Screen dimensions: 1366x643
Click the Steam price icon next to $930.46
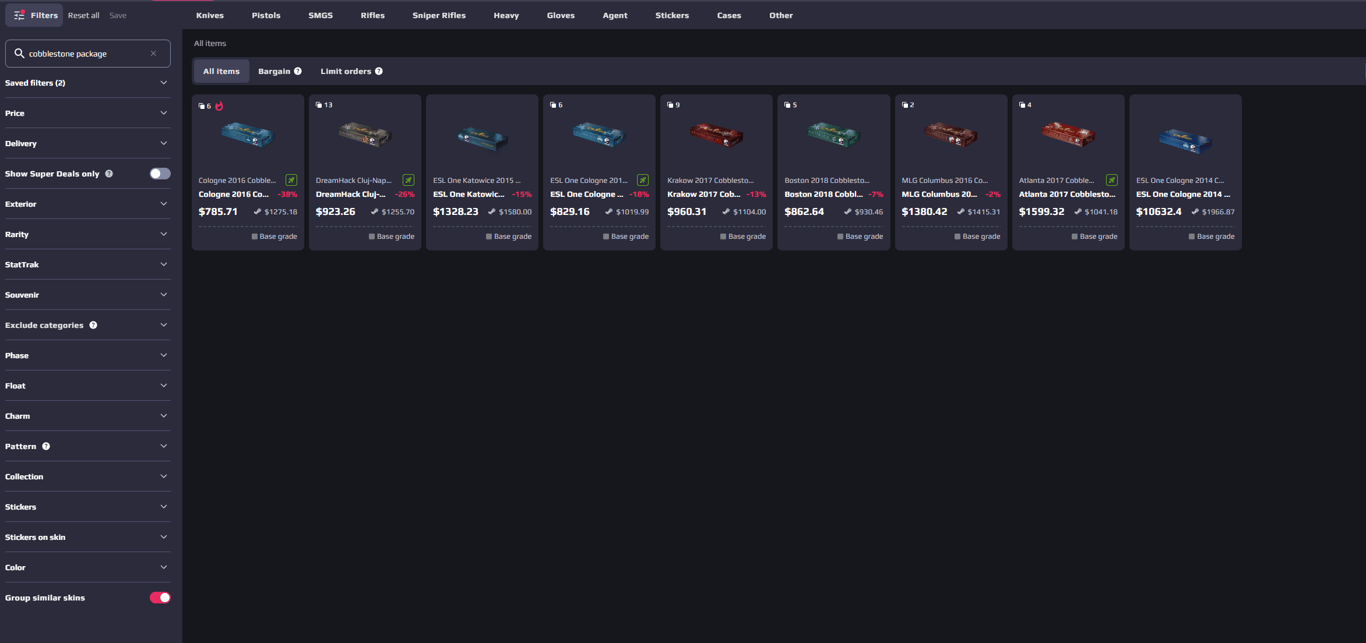click(x=848, y=212)
